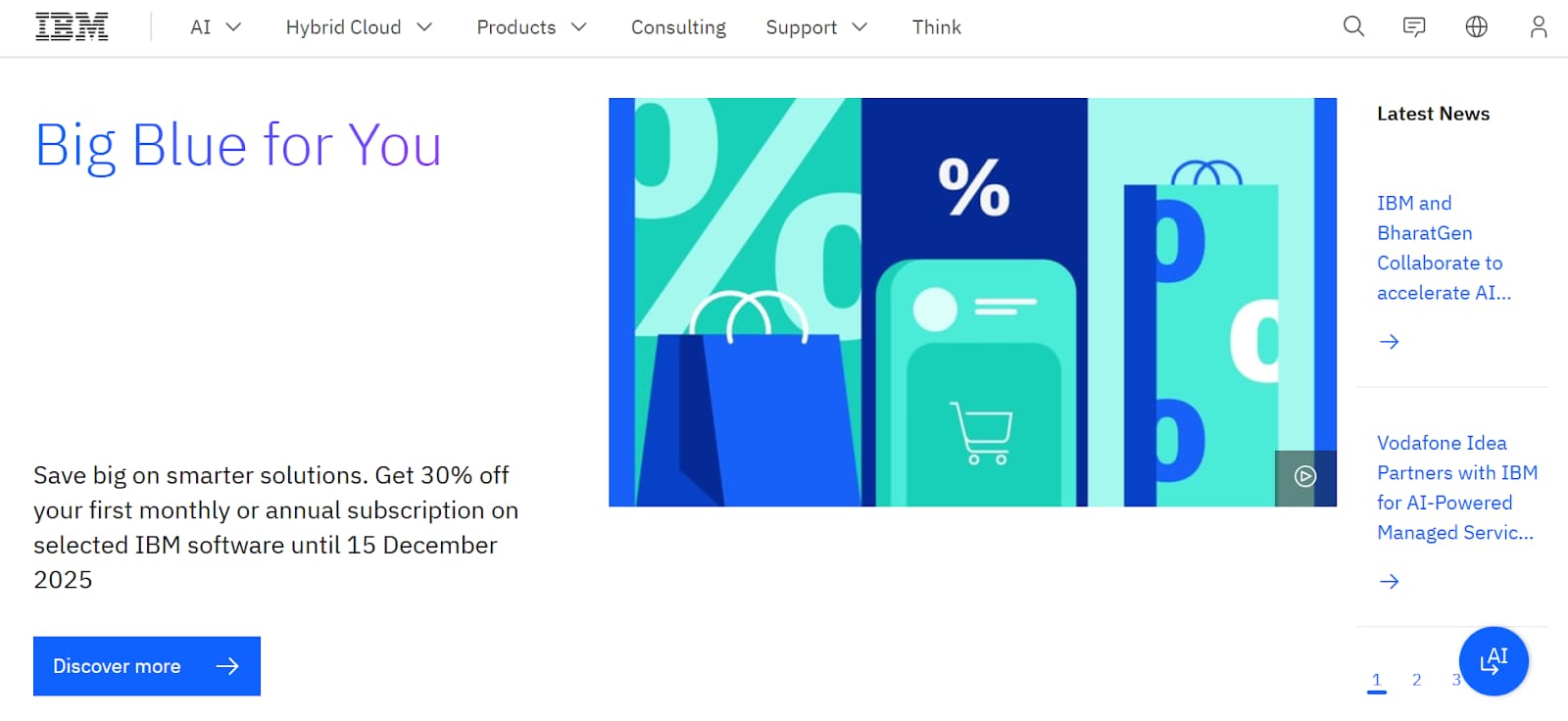Image resolution: width=1568 pixels, height=721 pixels.
Task: Open the language selector globe icon
Action: tap(1476, 26)
